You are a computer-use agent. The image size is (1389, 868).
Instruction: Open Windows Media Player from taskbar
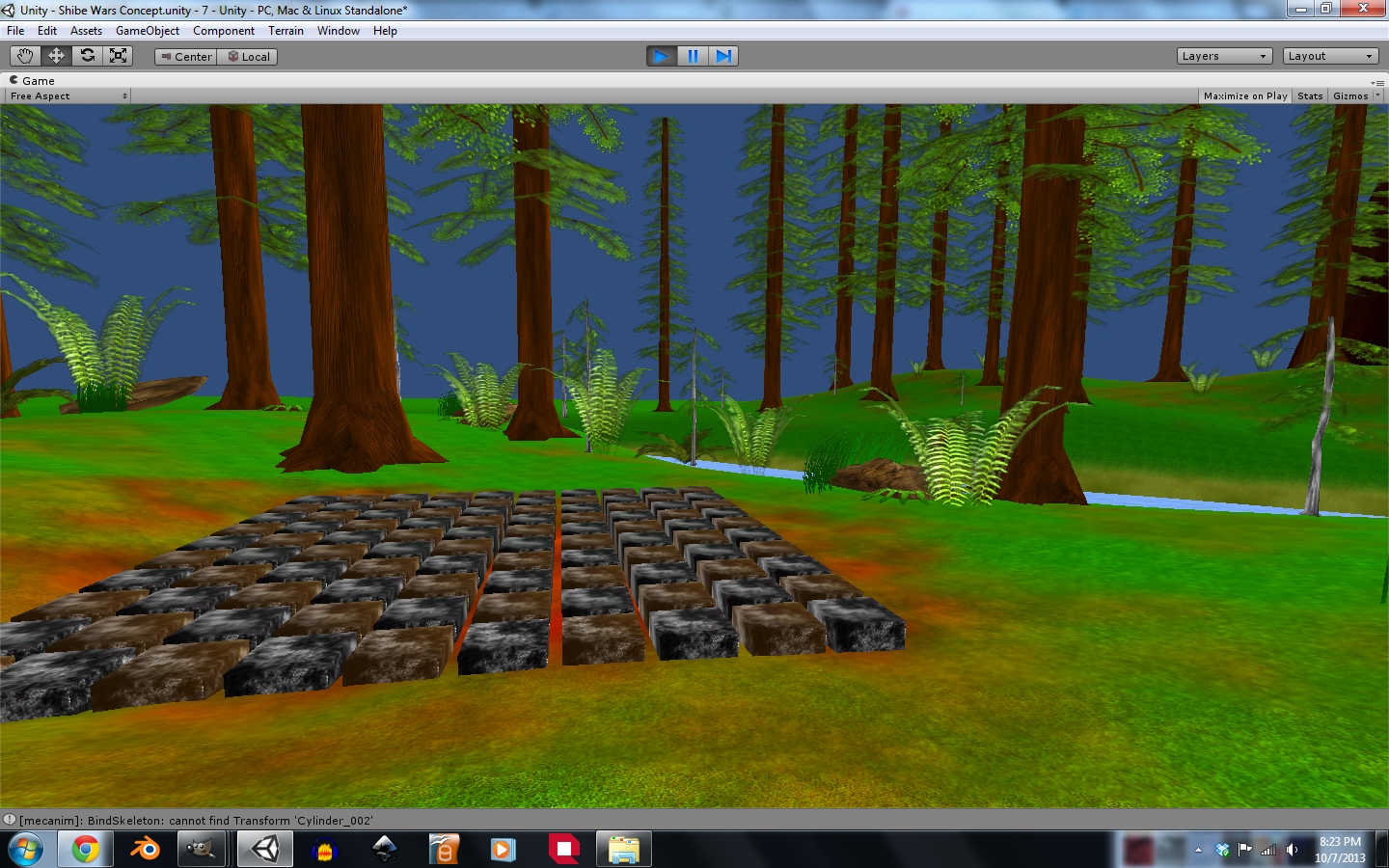click(x=504, y=850)
